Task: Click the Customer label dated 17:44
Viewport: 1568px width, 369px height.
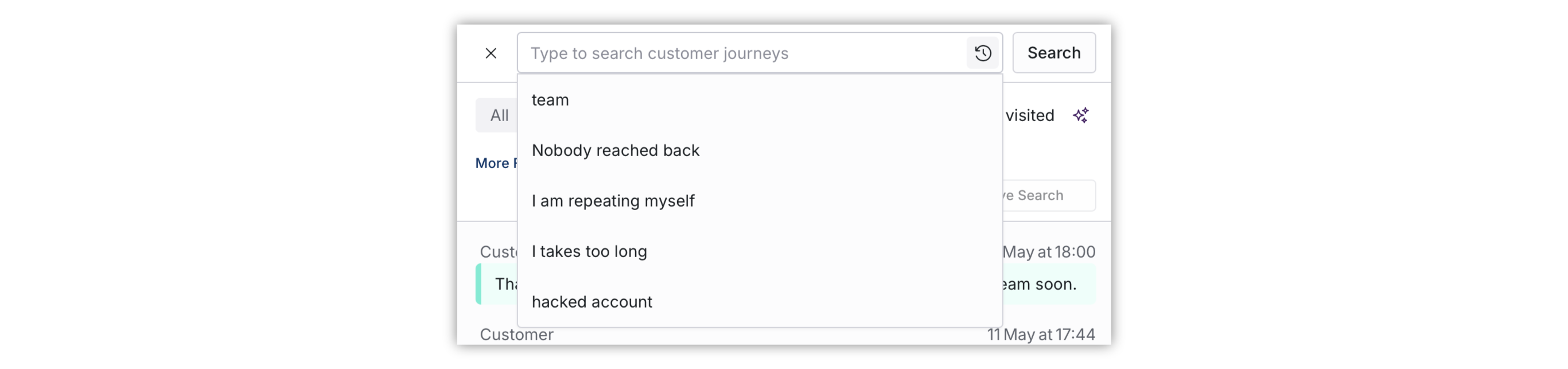Action: point(516,335)
